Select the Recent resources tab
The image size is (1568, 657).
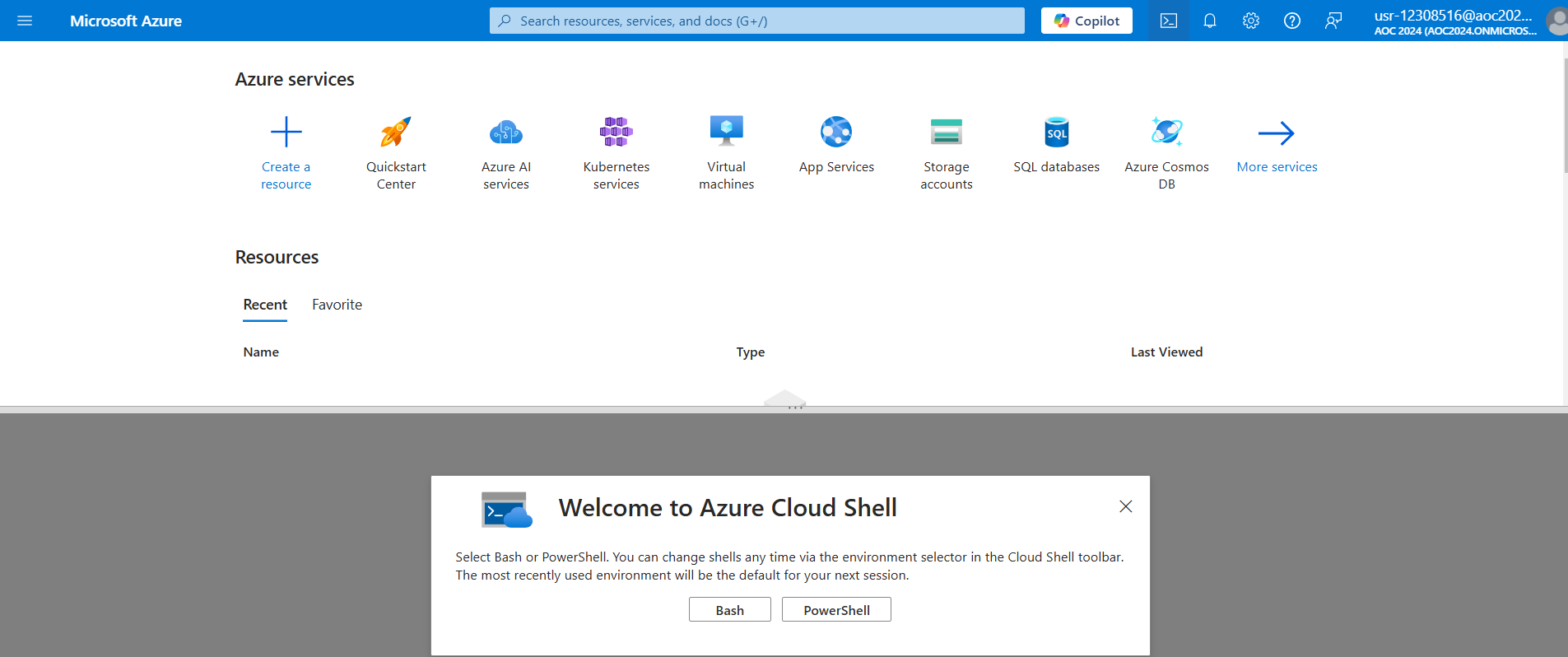pyautogui.click(x=265, y=305)
